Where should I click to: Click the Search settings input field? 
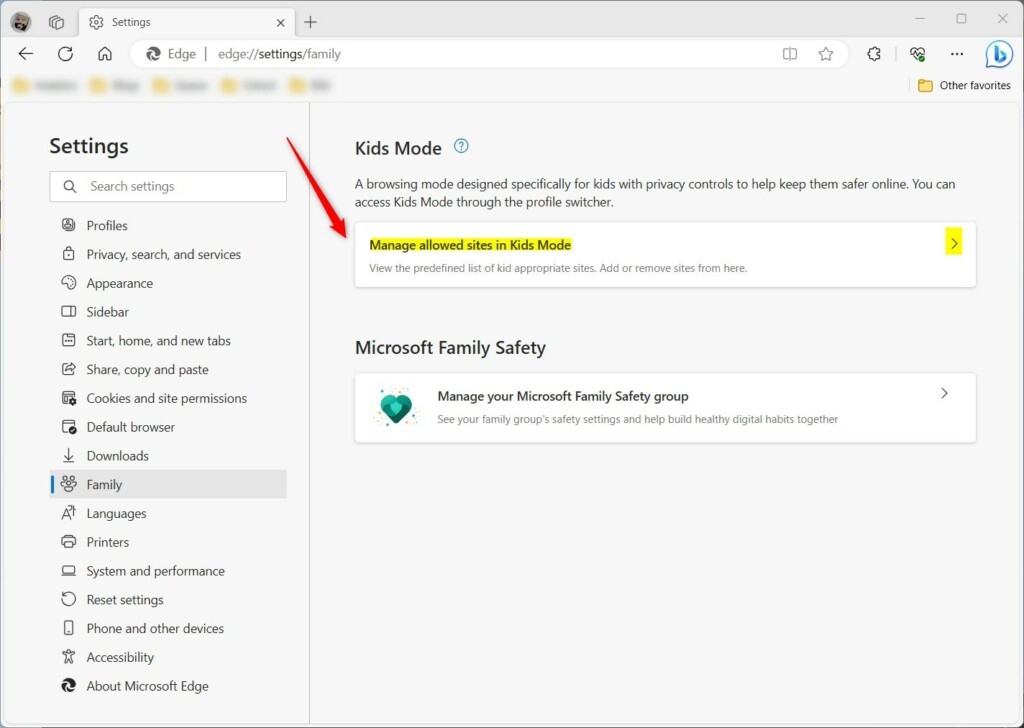tap(168, 186)
